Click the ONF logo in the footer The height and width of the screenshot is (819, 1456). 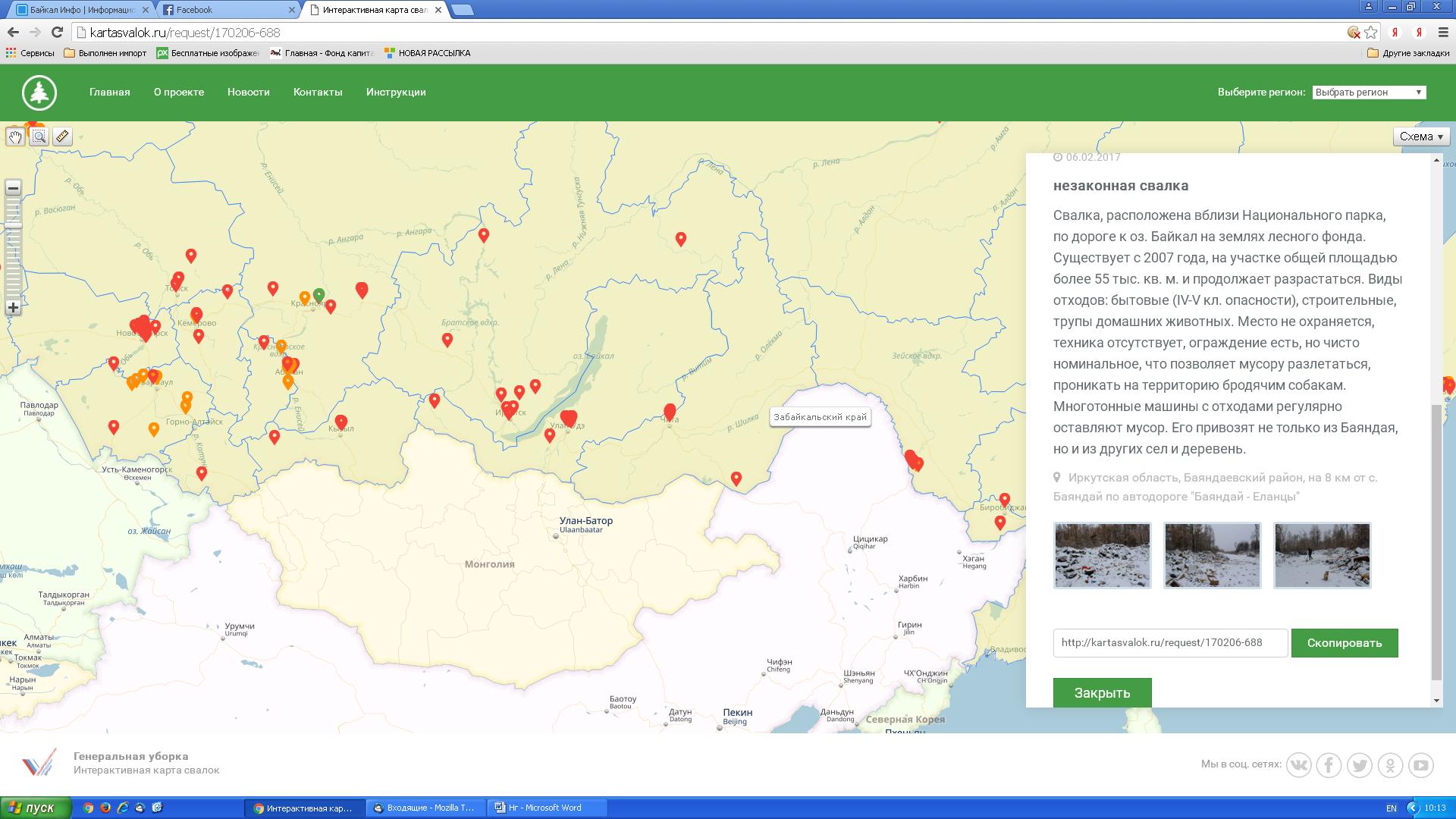click(39, 763)
